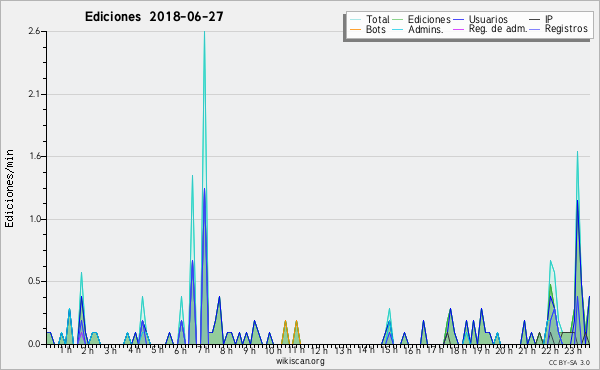
Task: Click the 1 h axis label
Action: click(65, 350)
